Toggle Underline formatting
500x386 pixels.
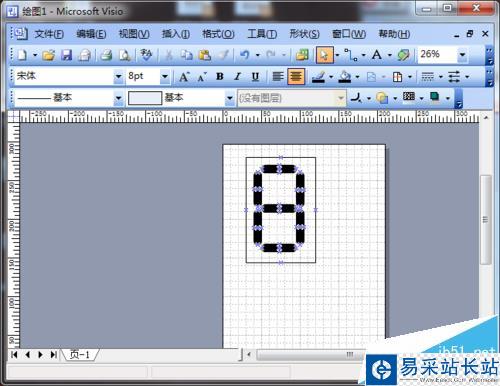(255, 77)
